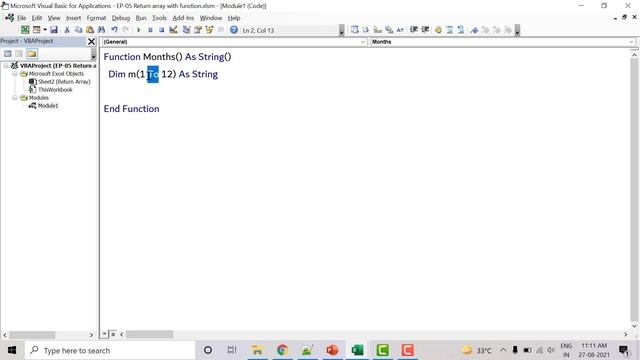Click the Complete Word icon
640x360 pixels.
(400, 30)
